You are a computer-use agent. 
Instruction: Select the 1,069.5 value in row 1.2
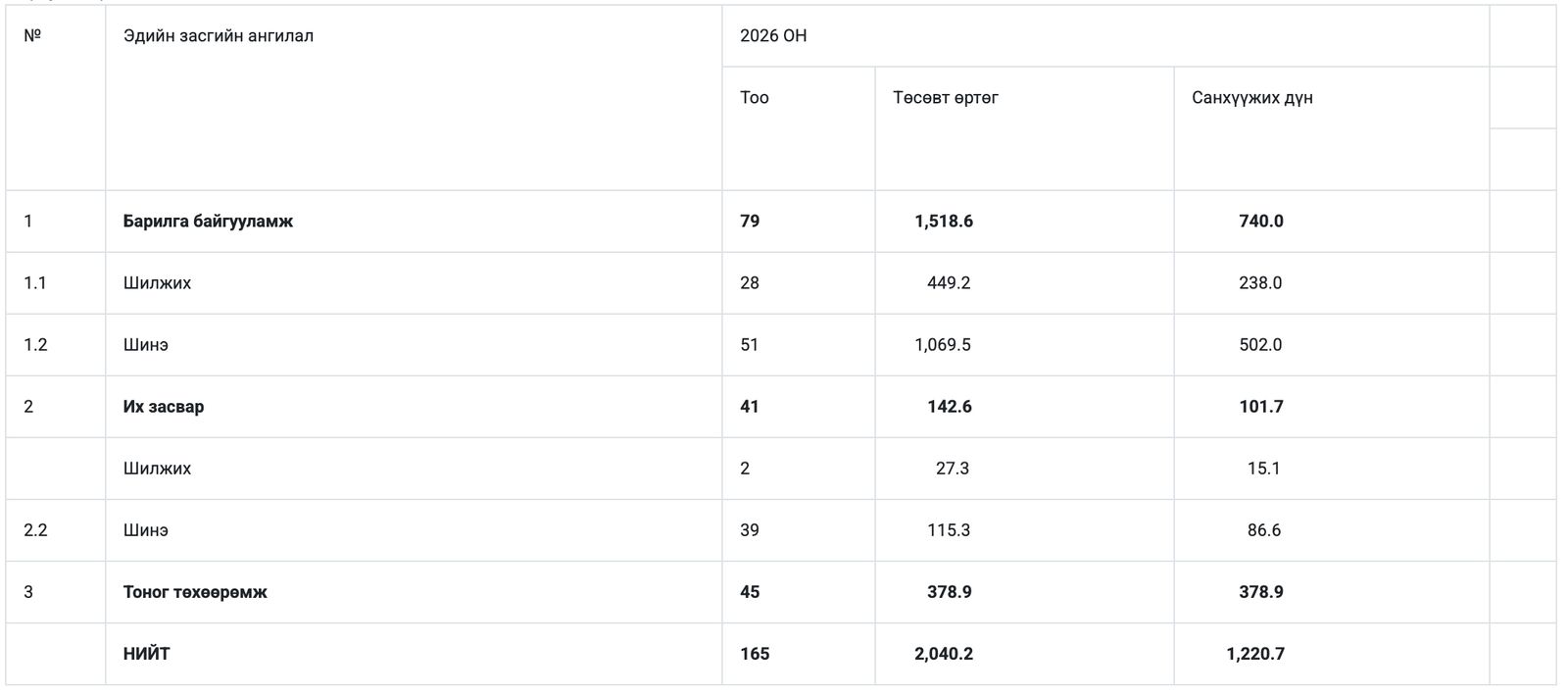[x=943, y=345]
